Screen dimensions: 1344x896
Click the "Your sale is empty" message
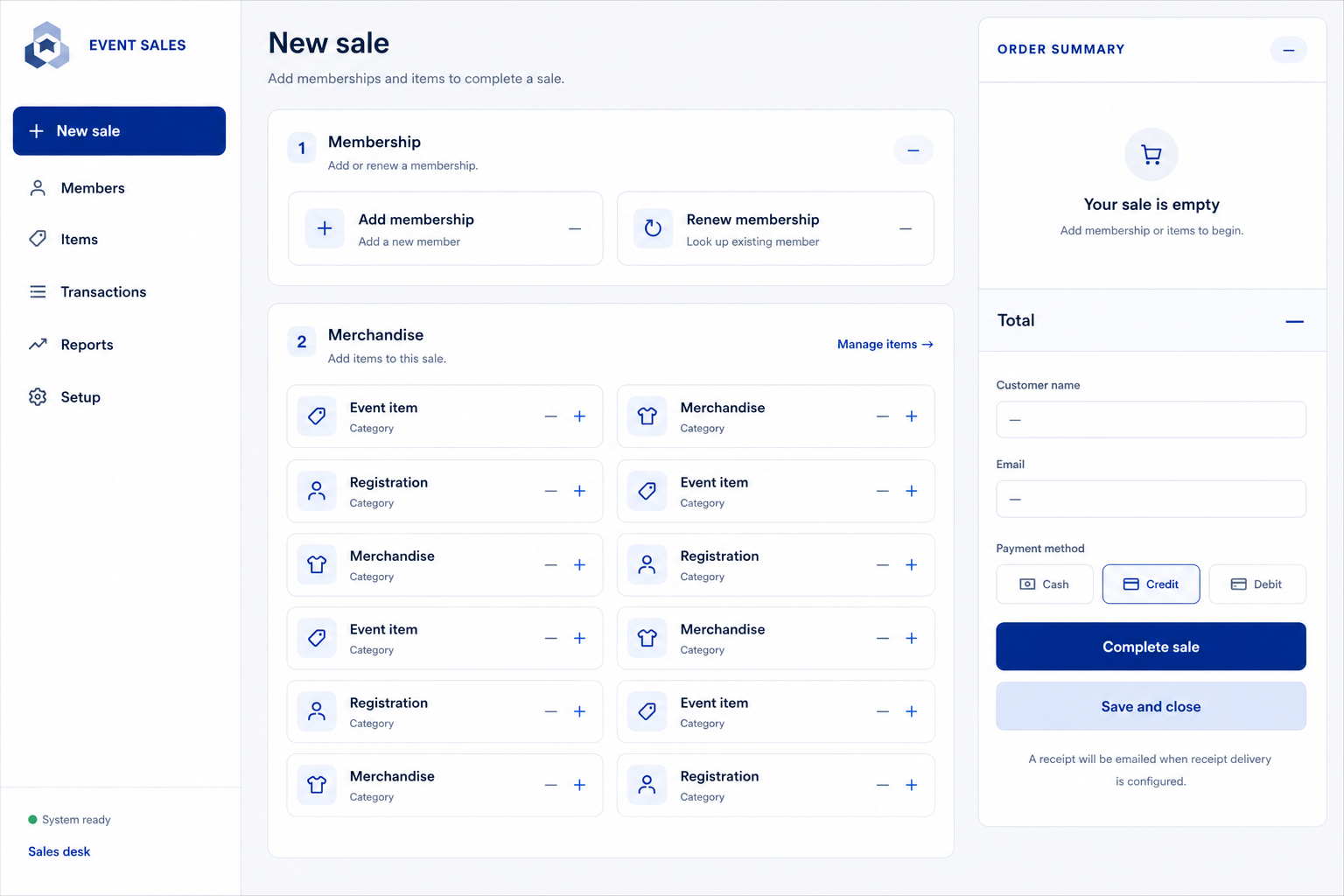coord(1151,204)
